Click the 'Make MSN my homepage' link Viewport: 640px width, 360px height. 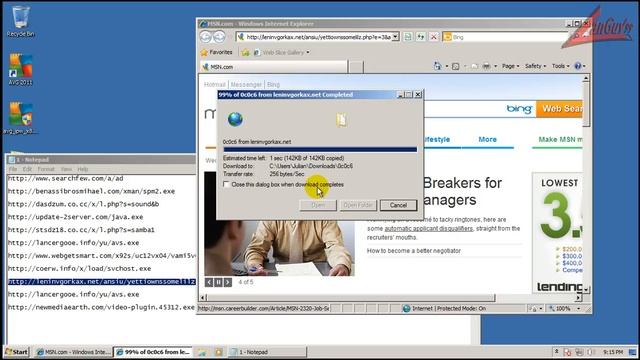(560, 140)
